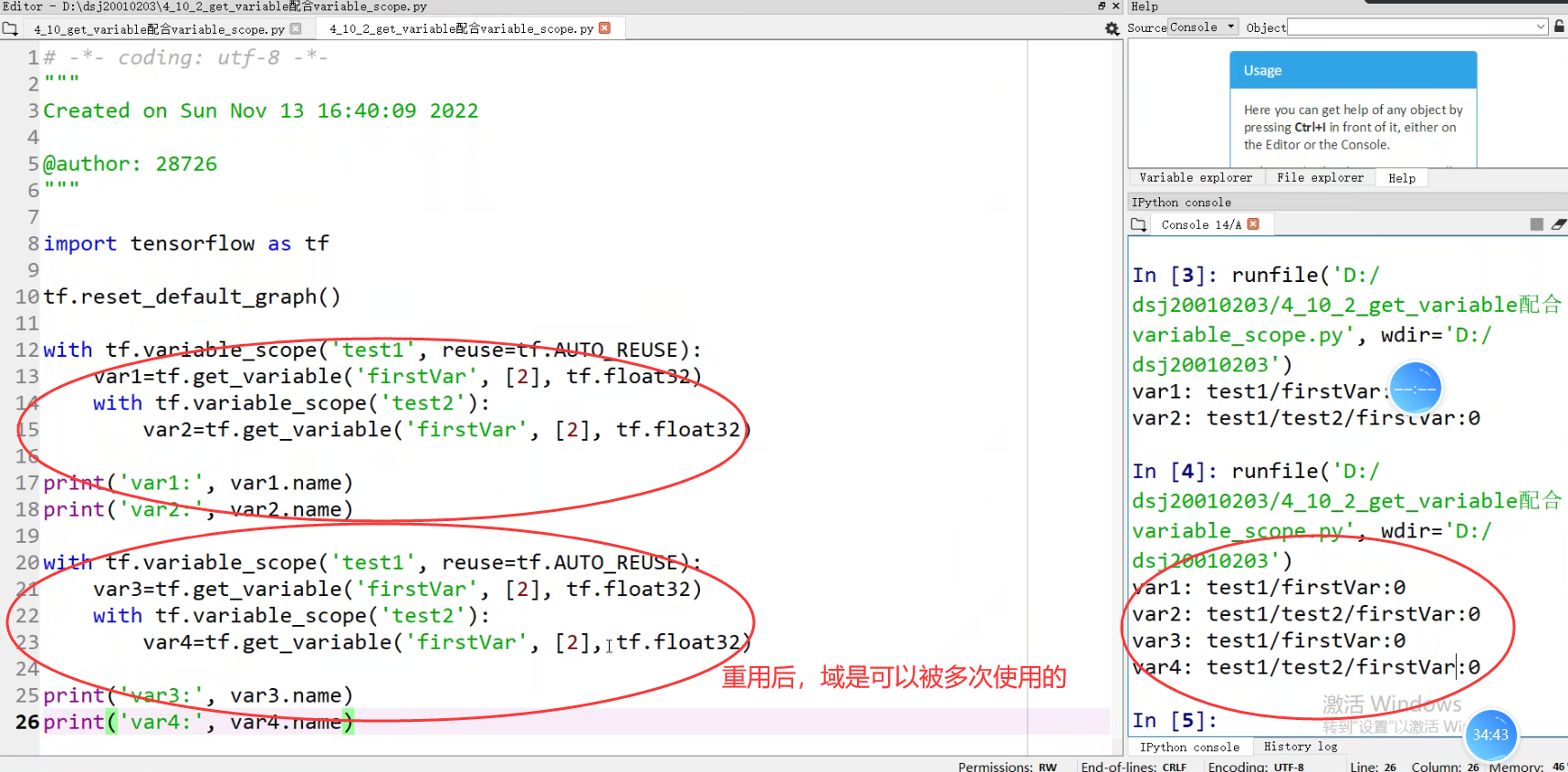Click the floating blue circle over the console
Screen dimensions: 1568x772
[x=1415, y=389]
